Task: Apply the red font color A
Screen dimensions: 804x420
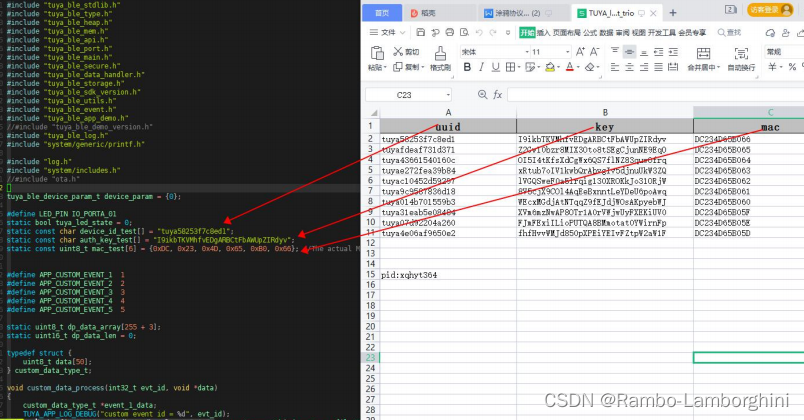Action: pos(570,67)
